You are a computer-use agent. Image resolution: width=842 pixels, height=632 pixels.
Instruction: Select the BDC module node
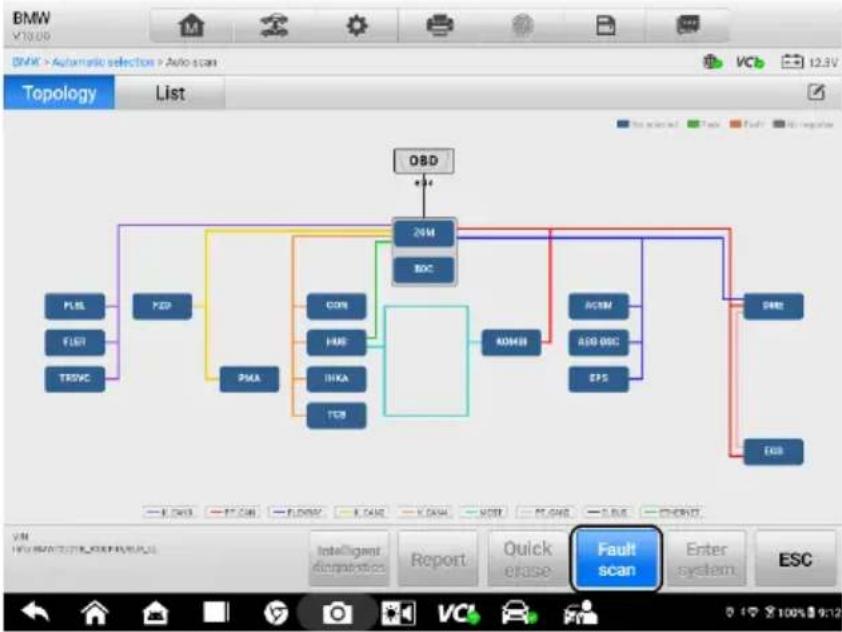click(424, 269)
